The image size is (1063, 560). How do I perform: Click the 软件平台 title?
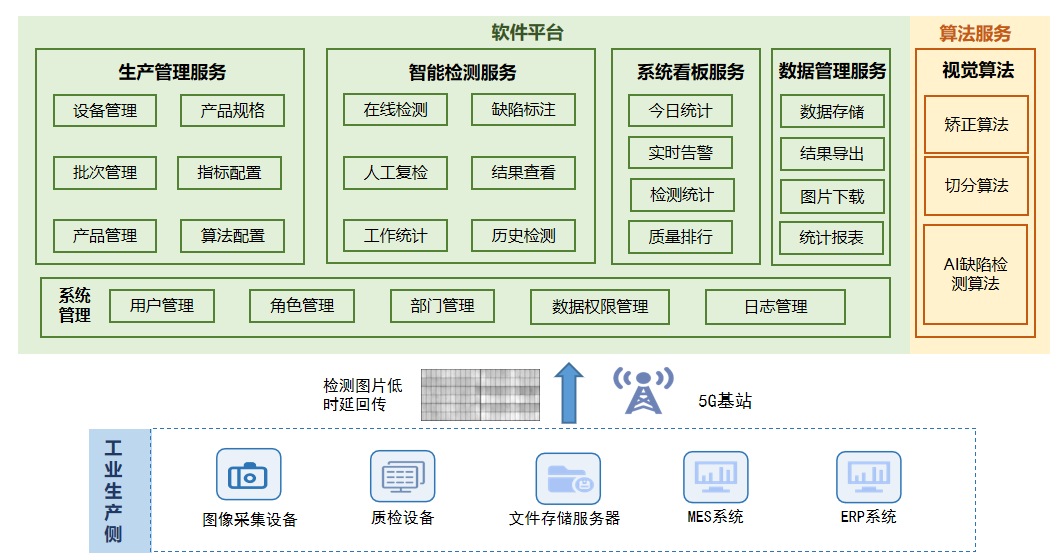[527, 33]
